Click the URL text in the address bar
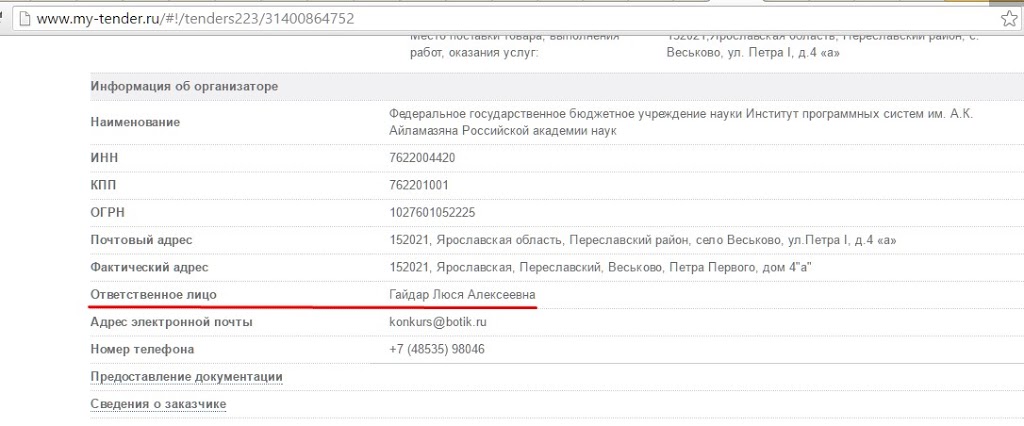Screen dimensions: 1024x426 click(x=195, y=19)
